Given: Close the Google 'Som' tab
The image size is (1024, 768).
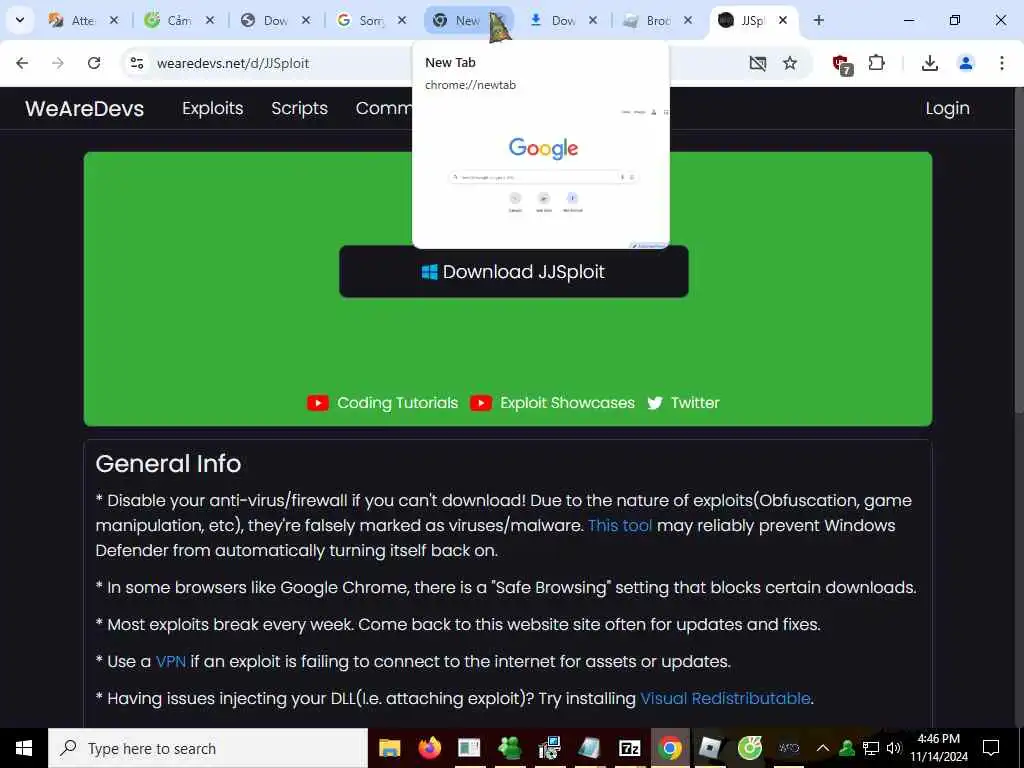Looking at the screenshot, I should pyautogui.click(x=402, y=20).
